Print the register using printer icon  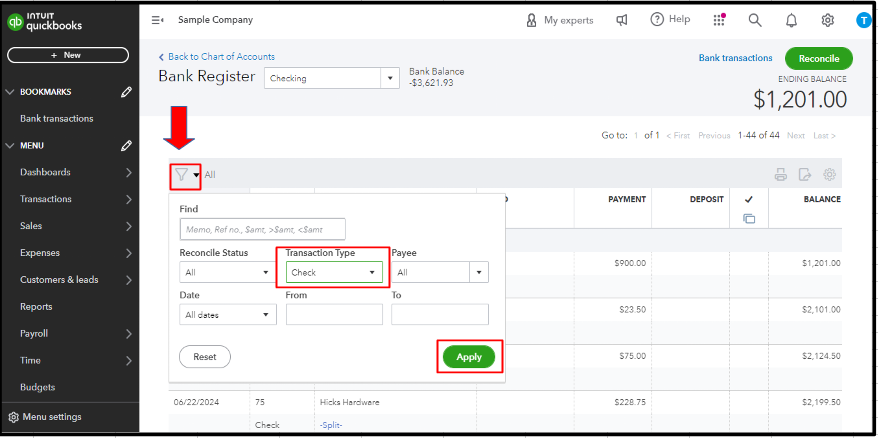[780, 175]
